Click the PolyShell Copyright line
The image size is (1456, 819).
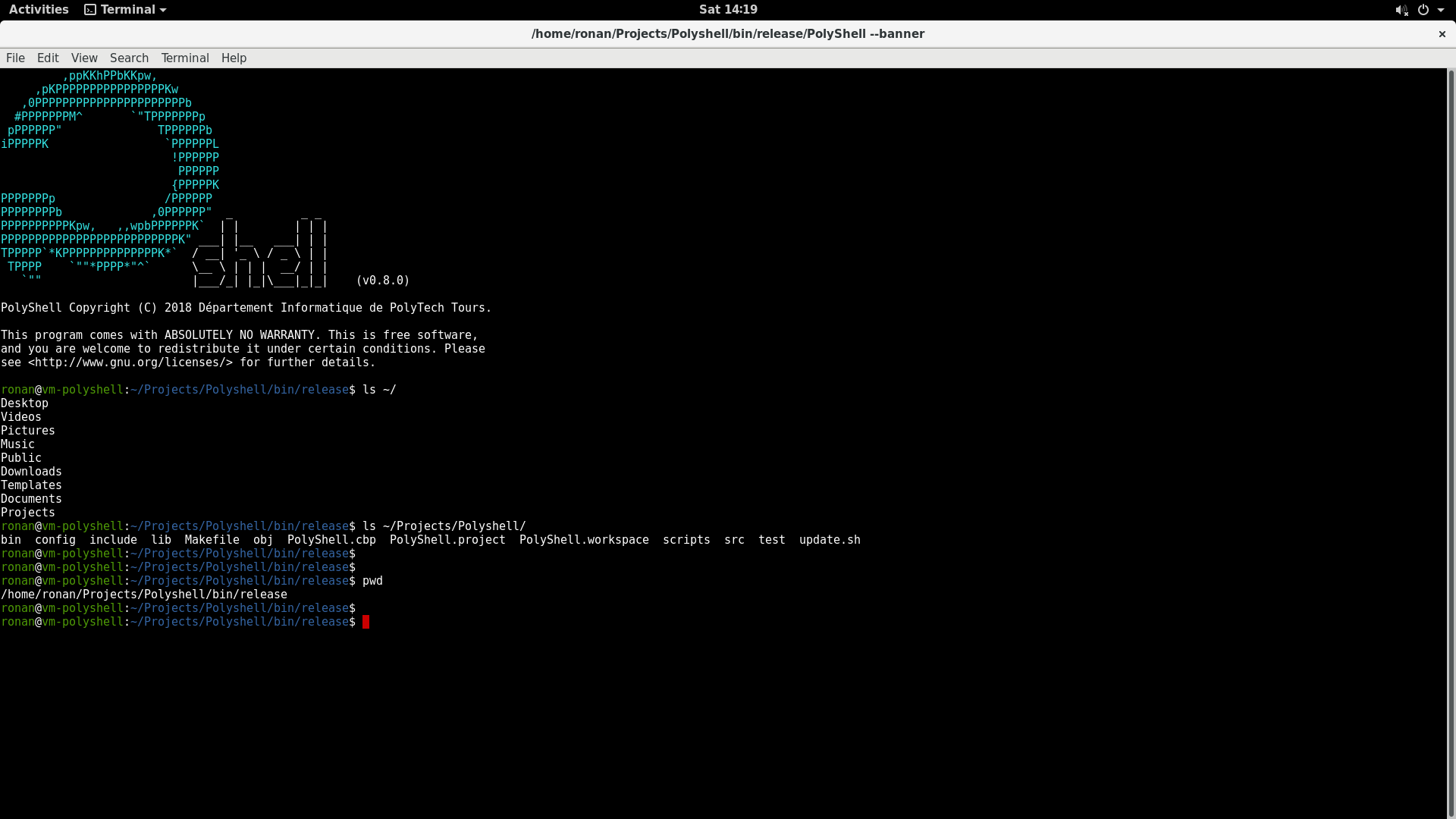[246, 308]
